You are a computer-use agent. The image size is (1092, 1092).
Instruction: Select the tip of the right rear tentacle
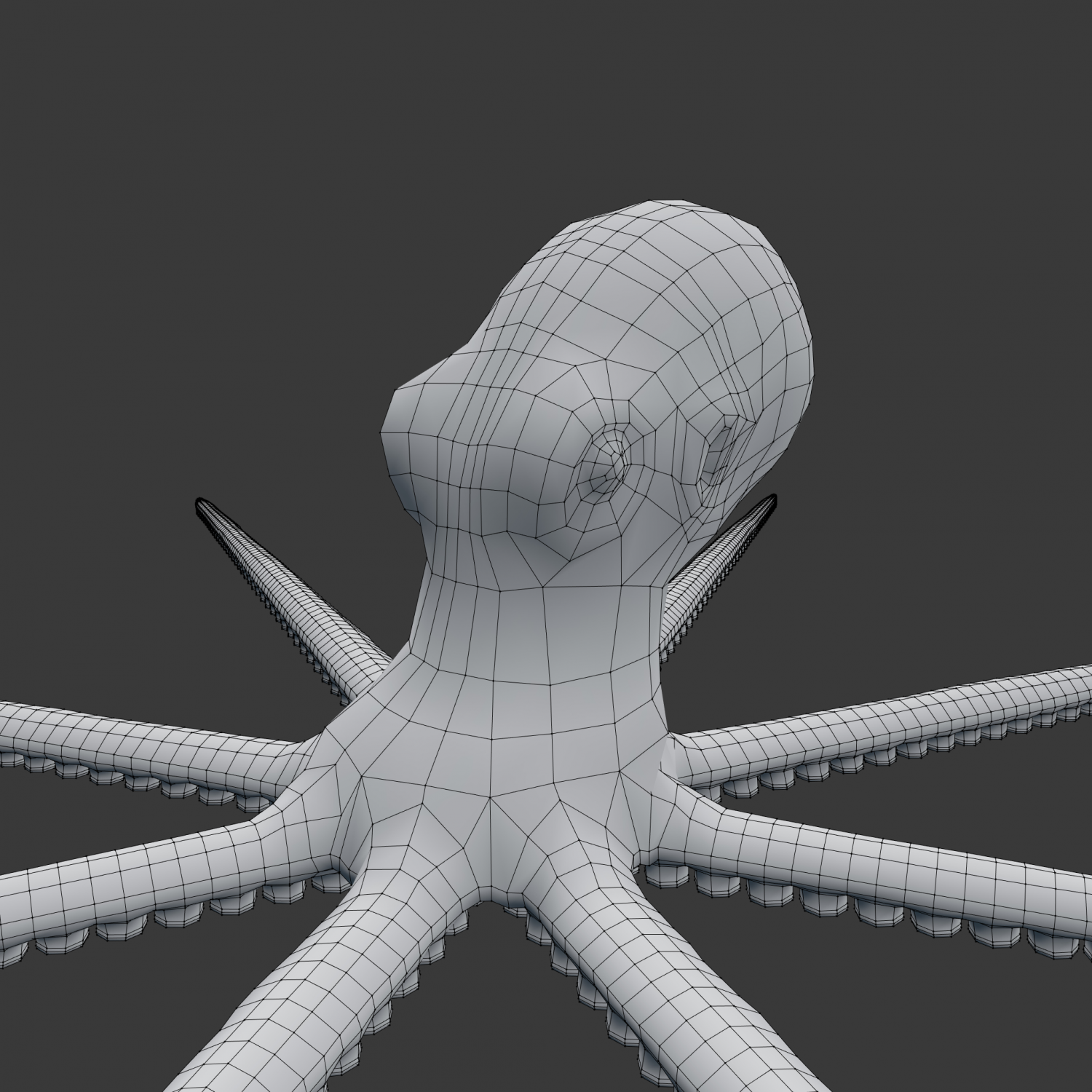[770, 501]
